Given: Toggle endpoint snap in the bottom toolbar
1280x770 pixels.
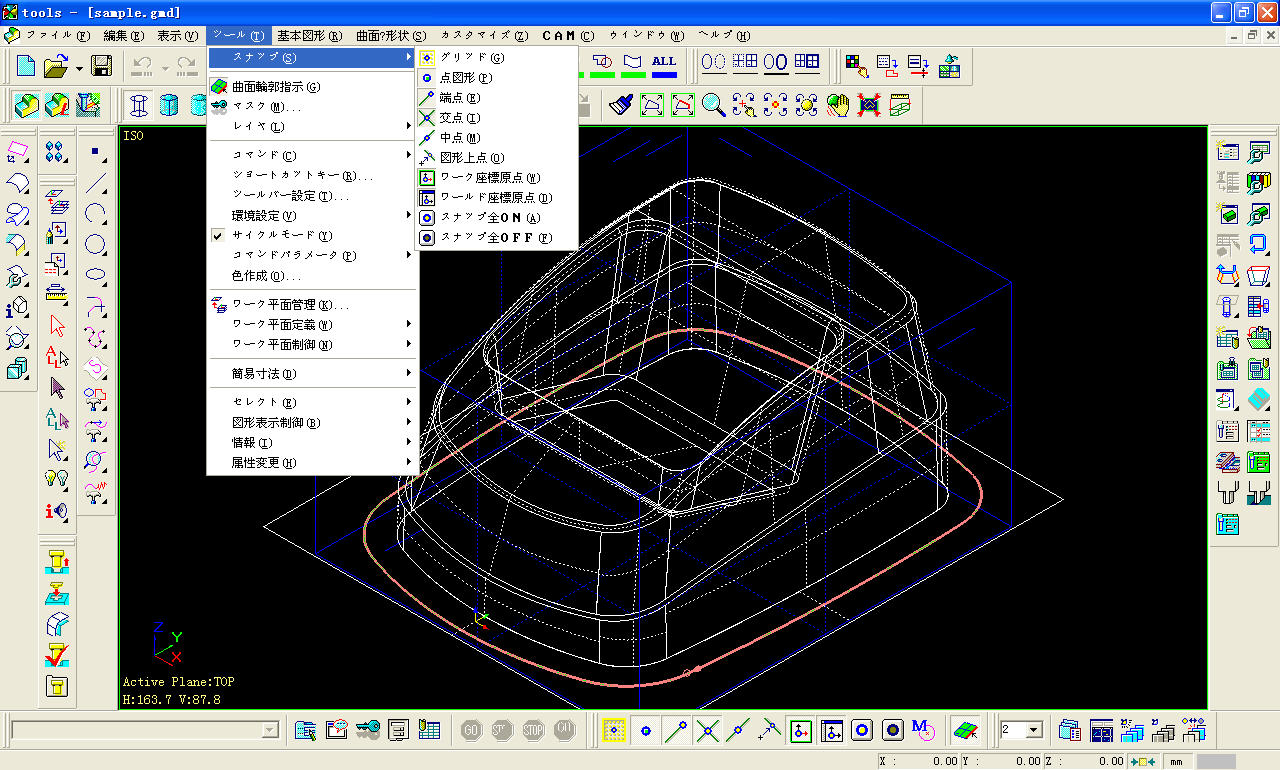Looking at the screenshot, I should (677, 731).
